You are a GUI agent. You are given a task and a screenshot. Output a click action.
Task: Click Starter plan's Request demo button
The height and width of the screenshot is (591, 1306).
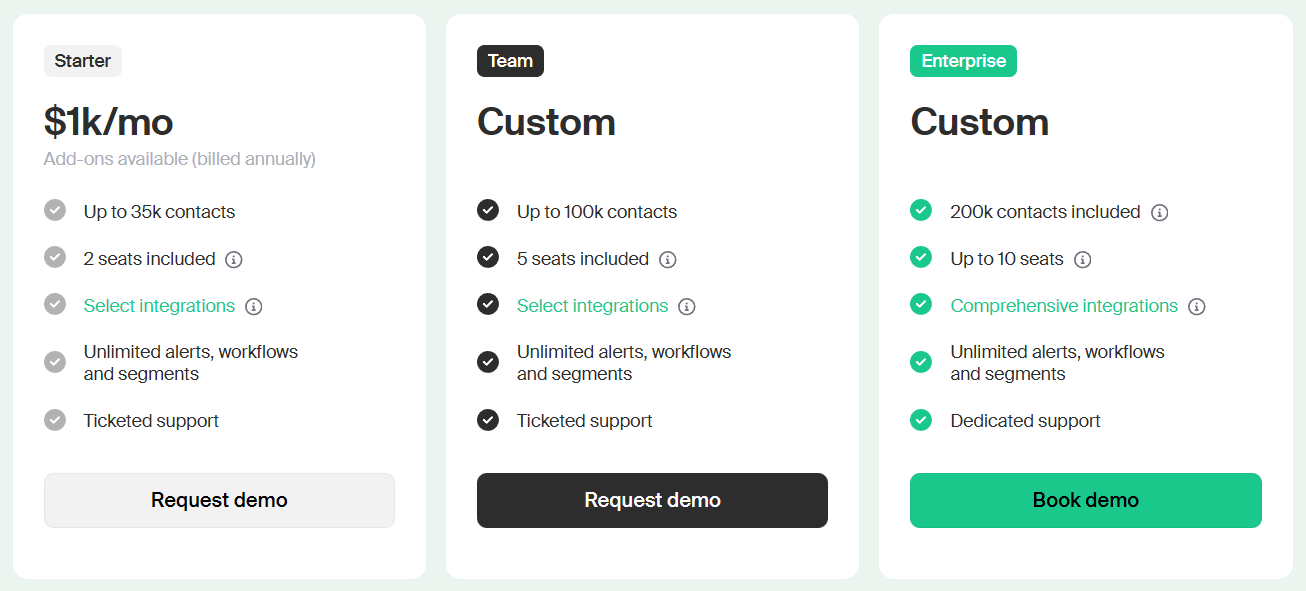pyautogui.click(x=219, y=500)
